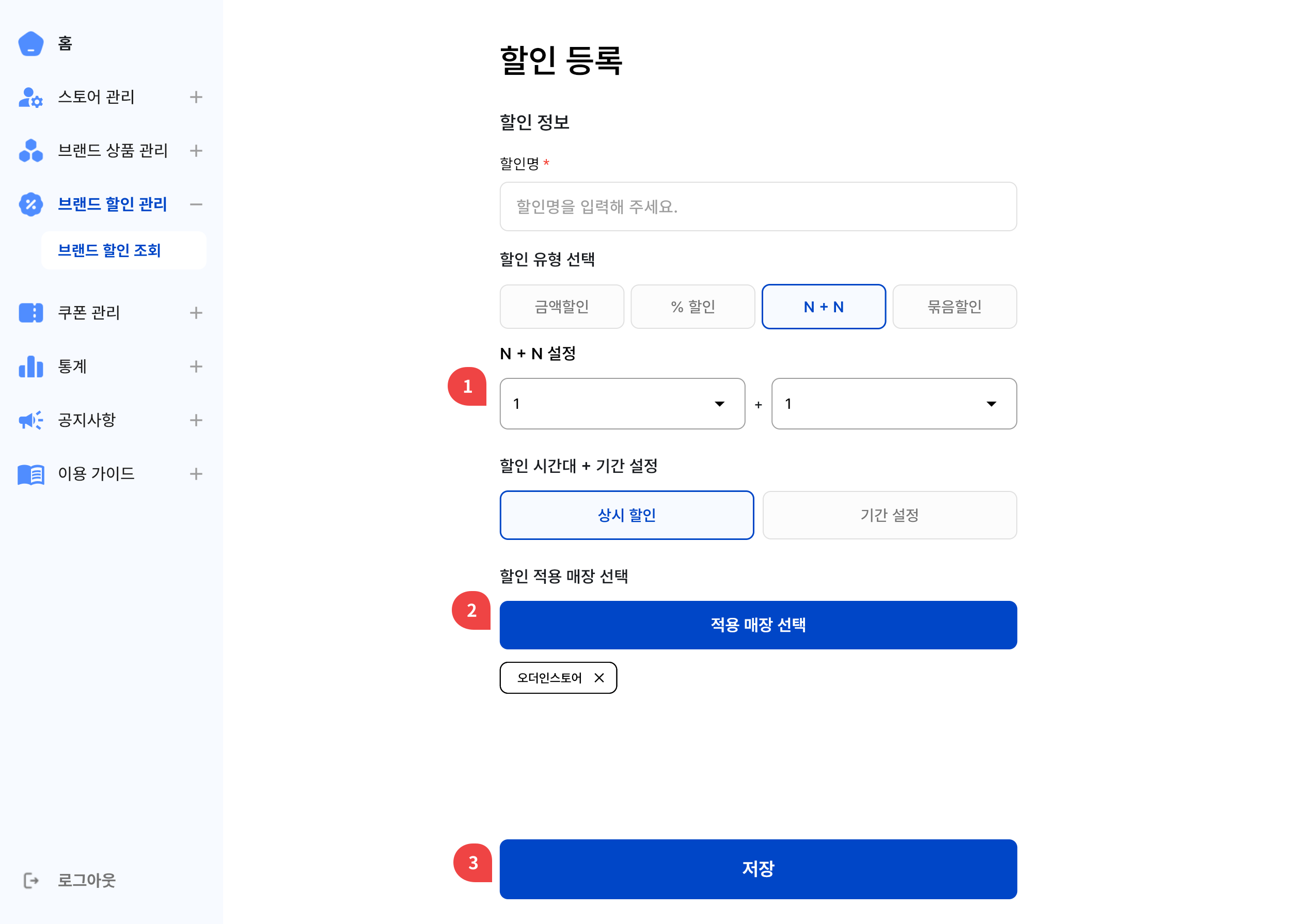This screenshot has height=924, width=1294.
Task: Open 통계 menu
Action: coord(72,367)
